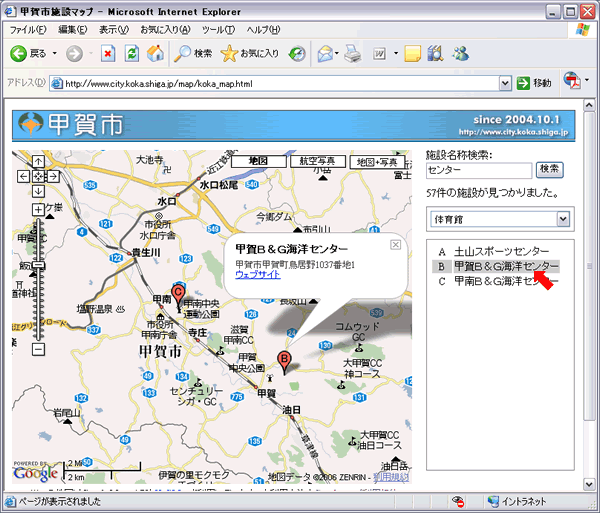Select result C 甲南B&G海洋センター
Screen dimensions: 600x513
point(497,281)
